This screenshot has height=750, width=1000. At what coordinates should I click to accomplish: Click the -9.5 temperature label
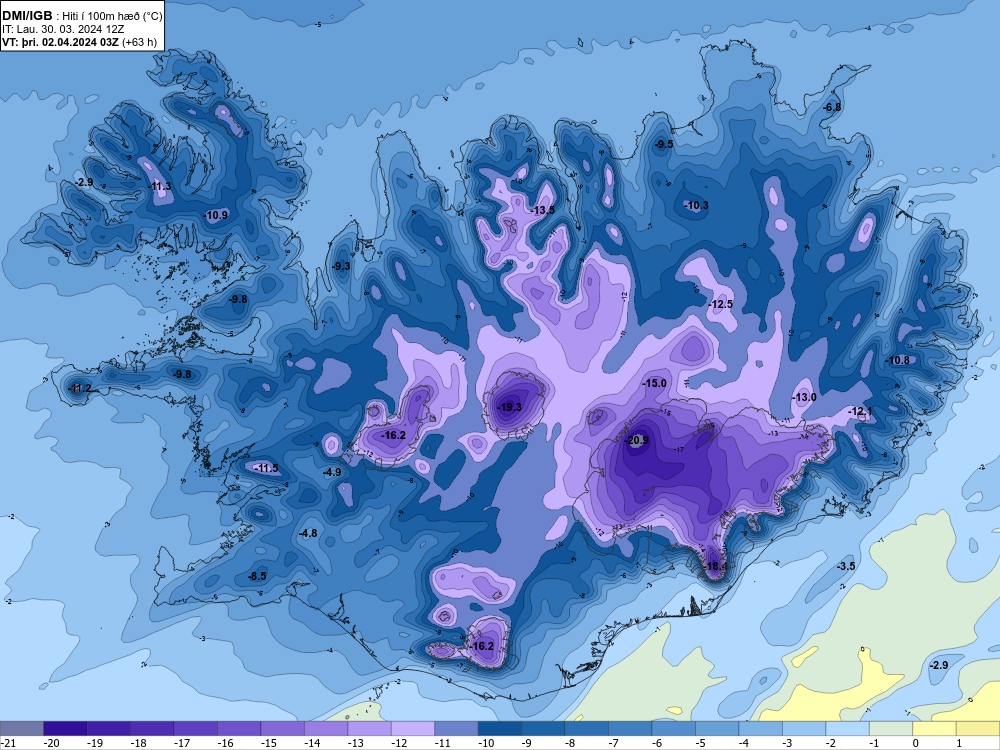(x=664, y=144)
